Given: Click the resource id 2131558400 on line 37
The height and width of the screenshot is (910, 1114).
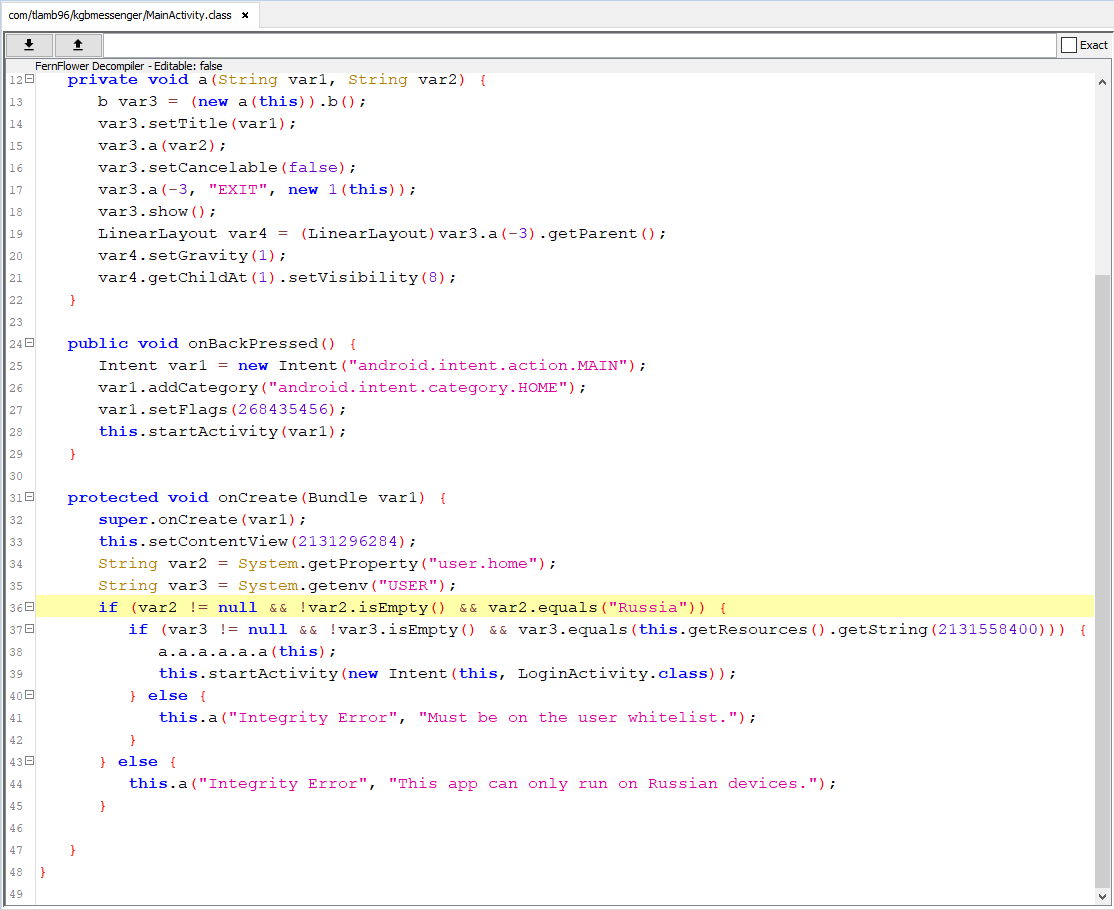Looking at the screenshot, I should tap(988, 629).
